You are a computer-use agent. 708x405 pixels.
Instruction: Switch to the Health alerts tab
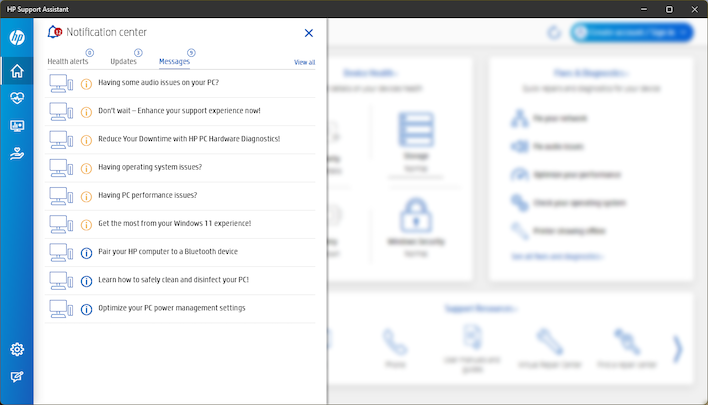pos(68,62)
